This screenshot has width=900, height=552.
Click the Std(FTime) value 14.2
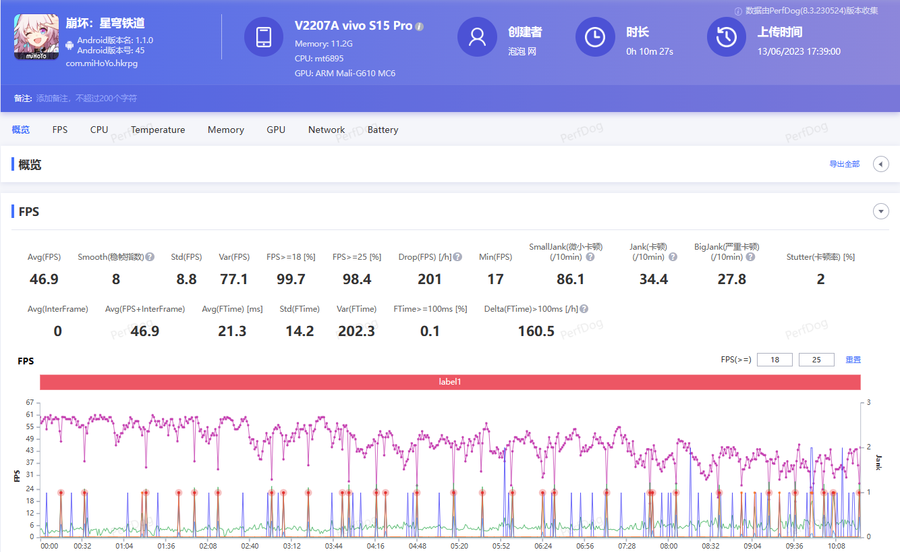300,331
